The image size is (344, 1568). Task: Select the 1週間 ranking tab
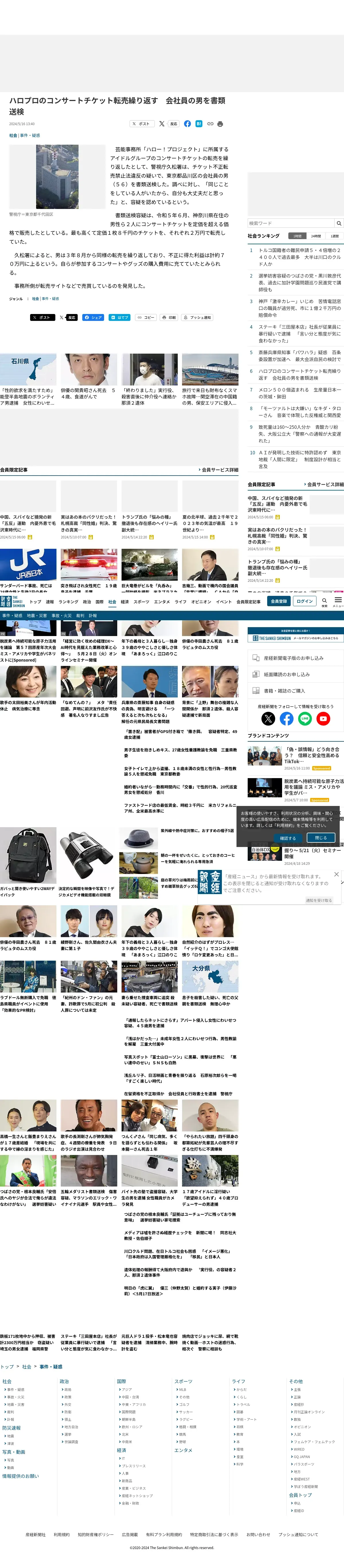click(x=335, y=236)
